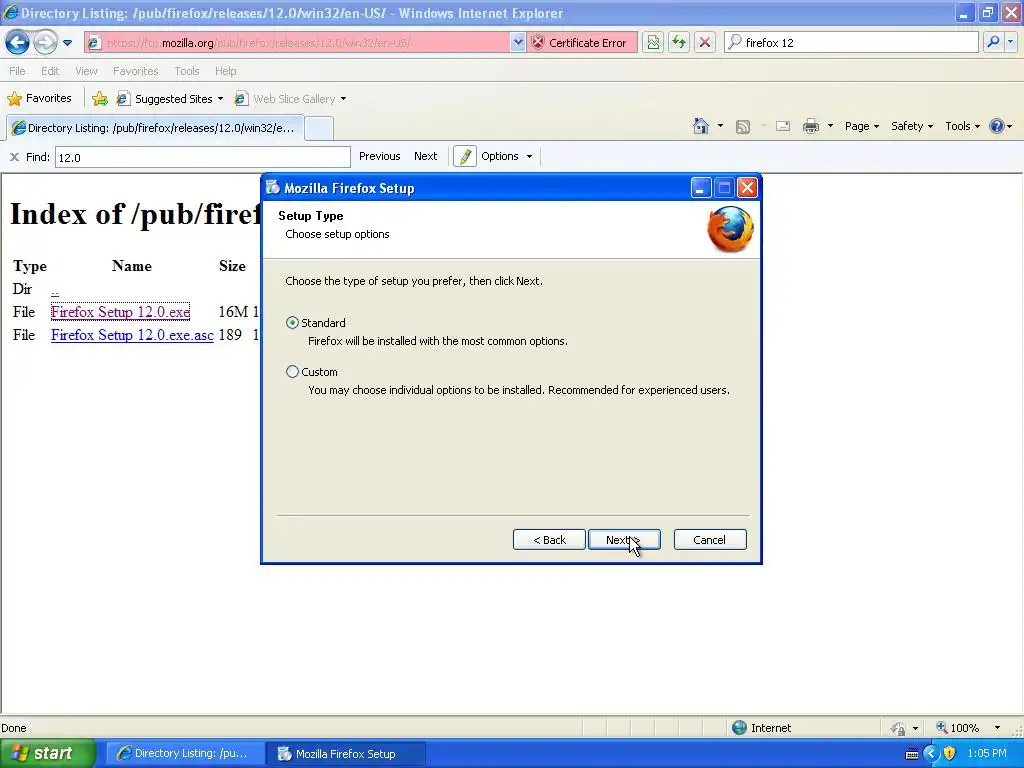This screenshot has width=1024, height=768.
Task: Open recent pages dropdown beside Forward arrow
Action: [x=67, y=43]
